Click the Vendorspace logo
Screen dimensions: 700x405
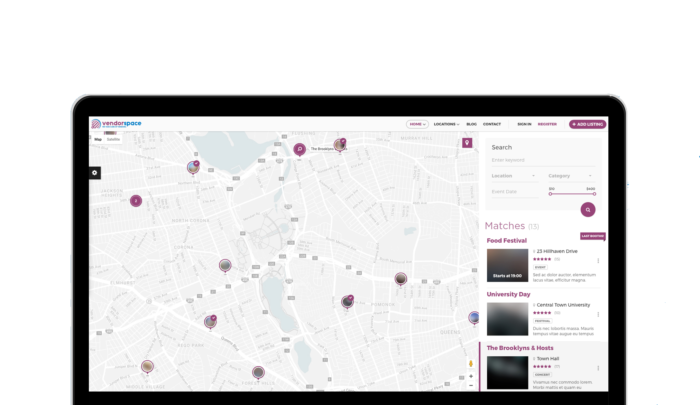coord(116,124)
